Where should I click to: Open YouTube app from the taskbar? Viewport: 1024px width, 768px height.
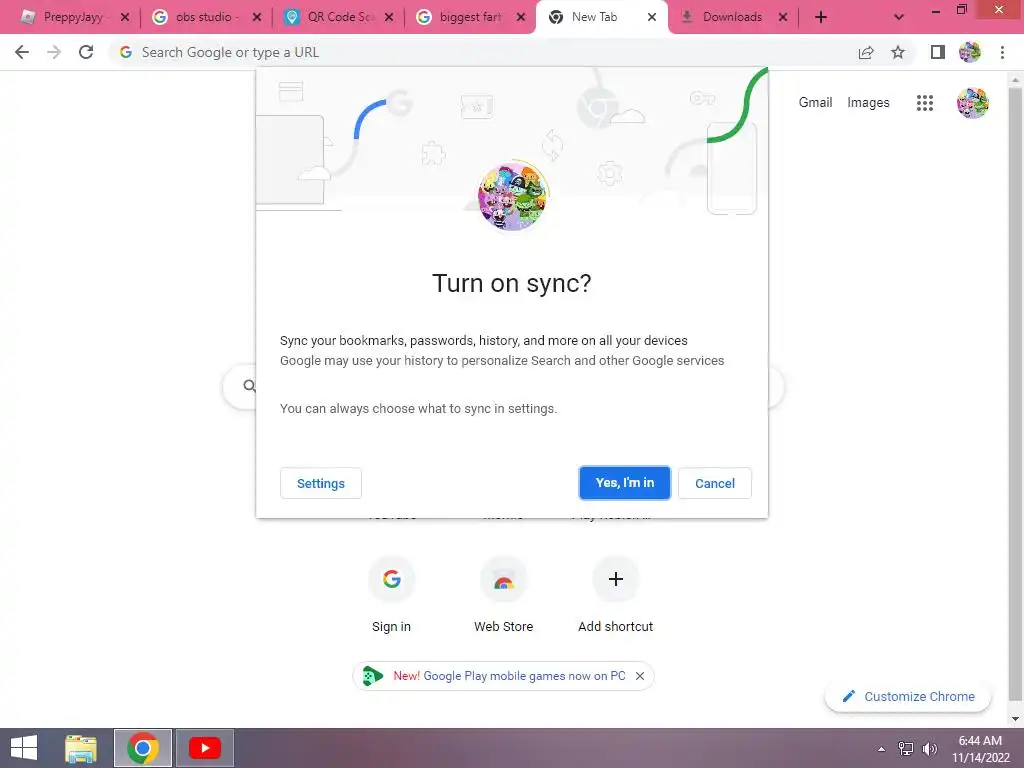click(204, 748)
